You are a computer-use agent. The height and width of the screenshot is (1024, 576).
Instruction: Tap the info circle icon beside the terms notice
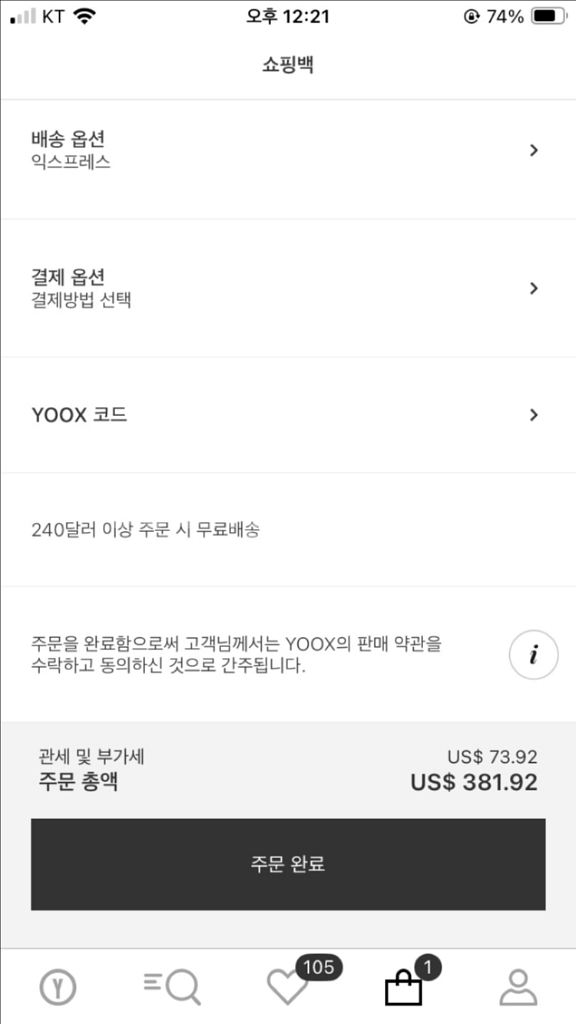tap(533, 654)
